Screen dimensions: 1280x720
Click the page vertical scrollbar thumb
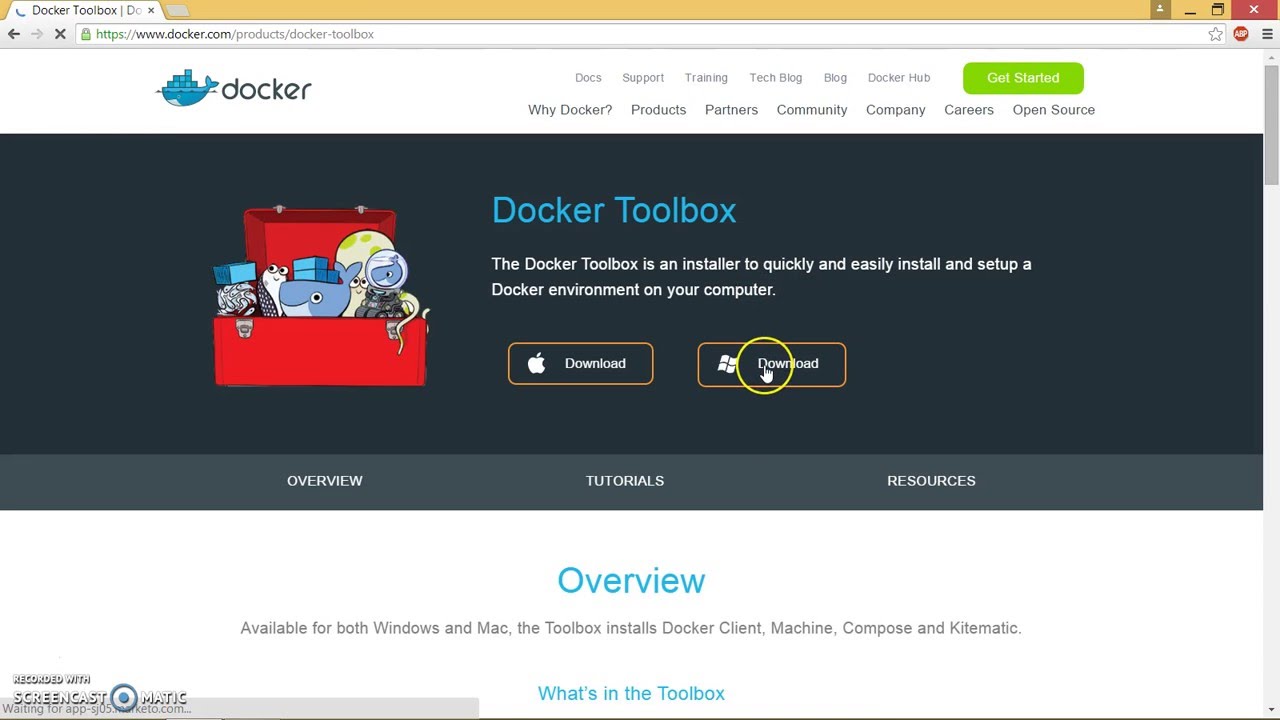point(1271,125)
